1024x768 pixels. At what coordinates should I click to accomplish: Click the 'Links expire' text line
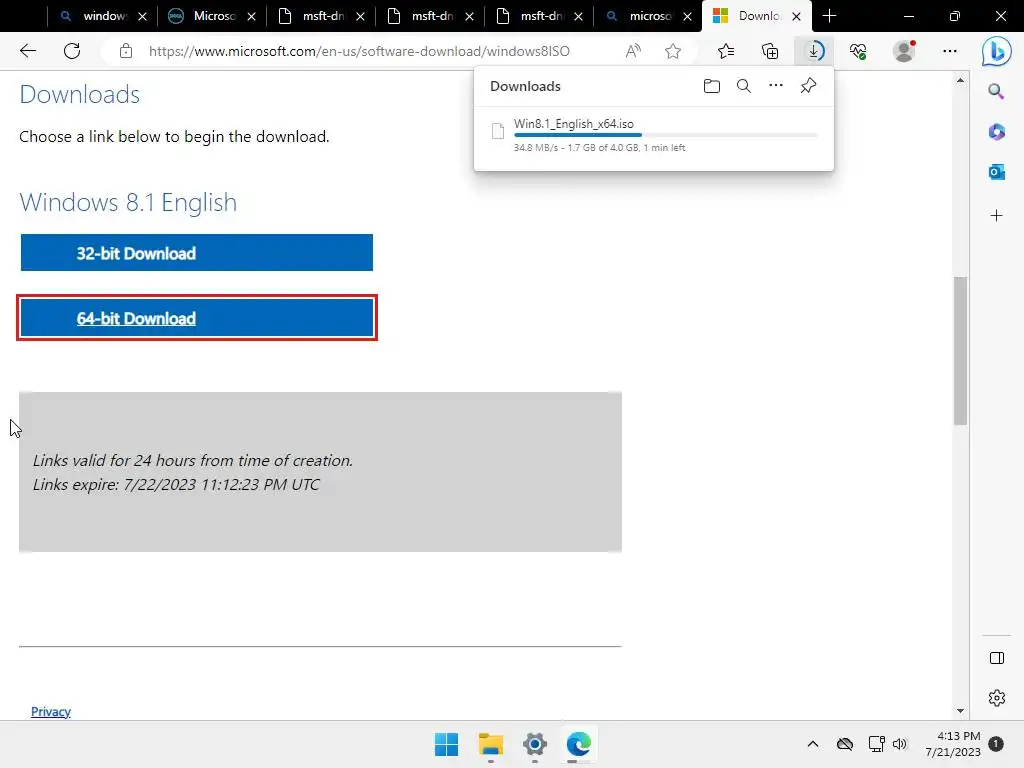click(x=176, y=485)
